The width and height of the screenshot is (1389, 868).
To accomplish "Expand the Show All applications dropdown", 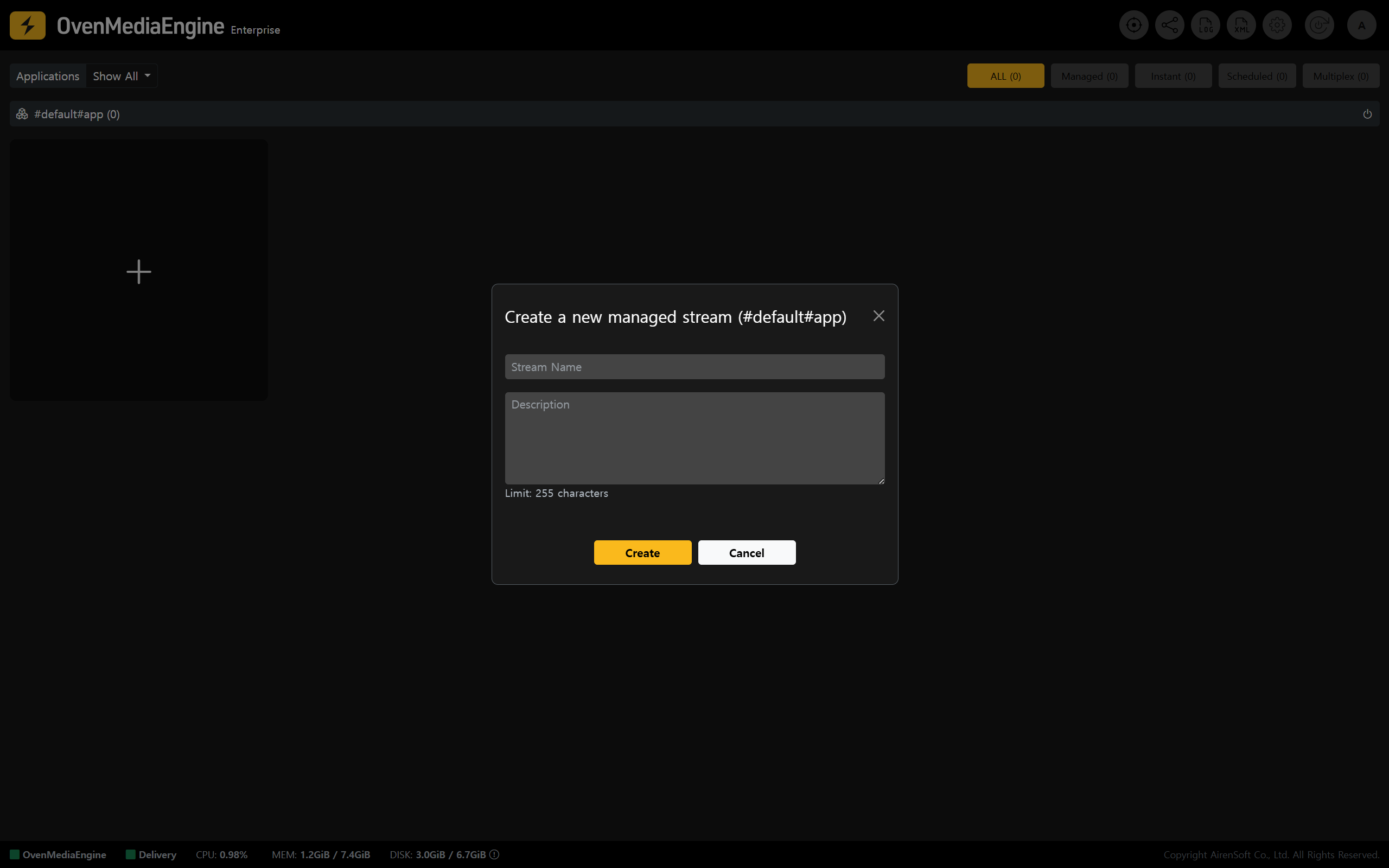I will [x=122, y=76].
